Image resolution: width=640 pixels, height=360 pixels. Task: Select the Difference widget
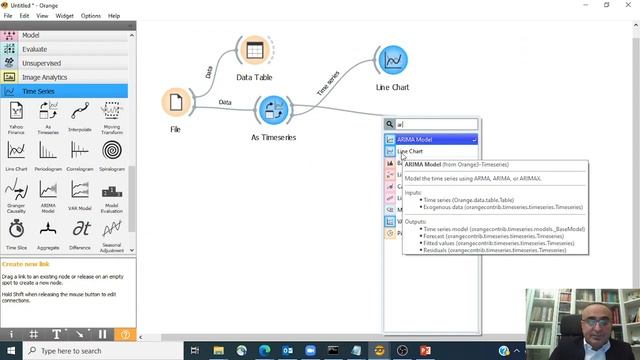click(x=80, y=235)
